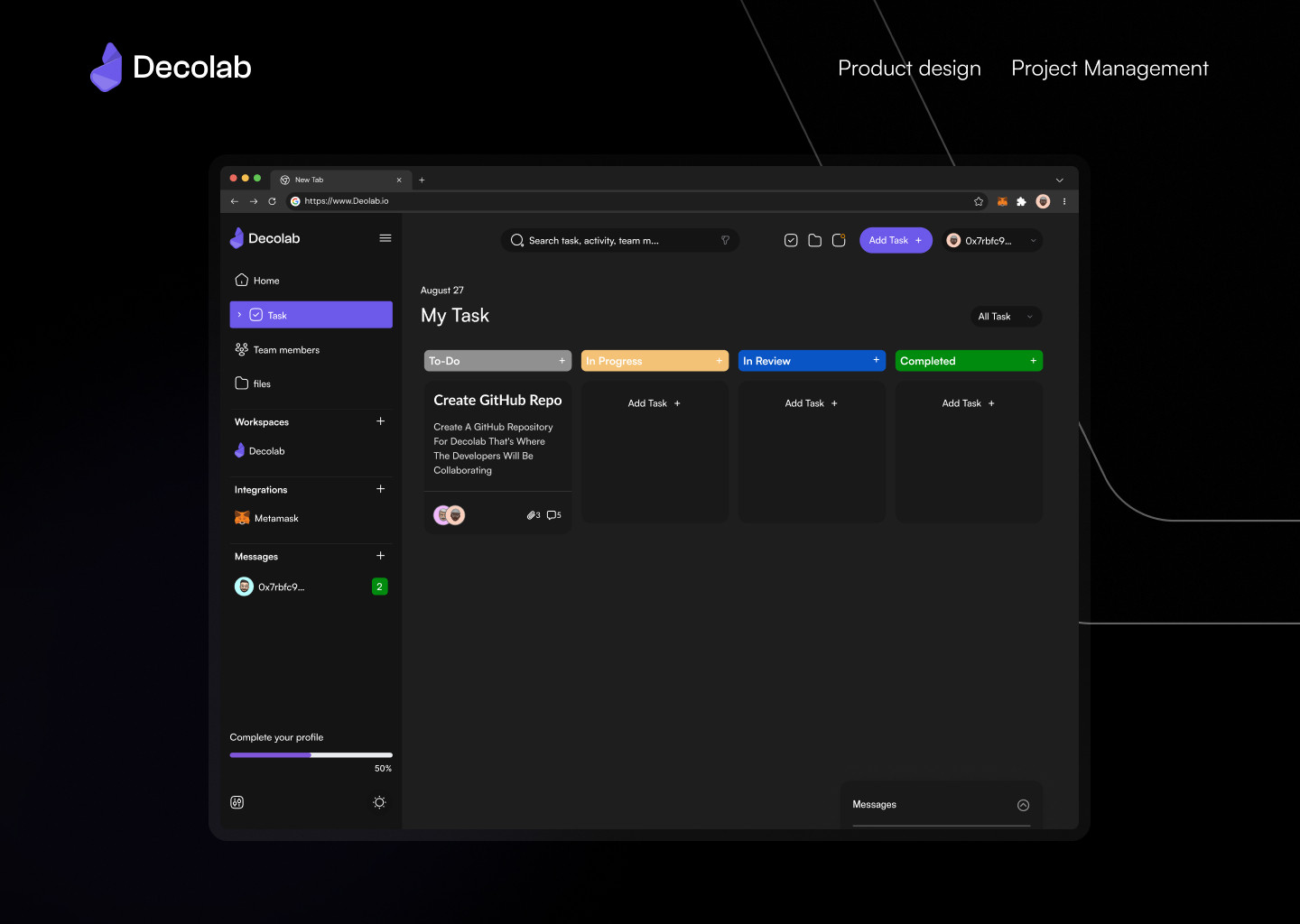Toggle light mode with the sun icon
The height and width of the screenshot is (924, 1300).
379,802
